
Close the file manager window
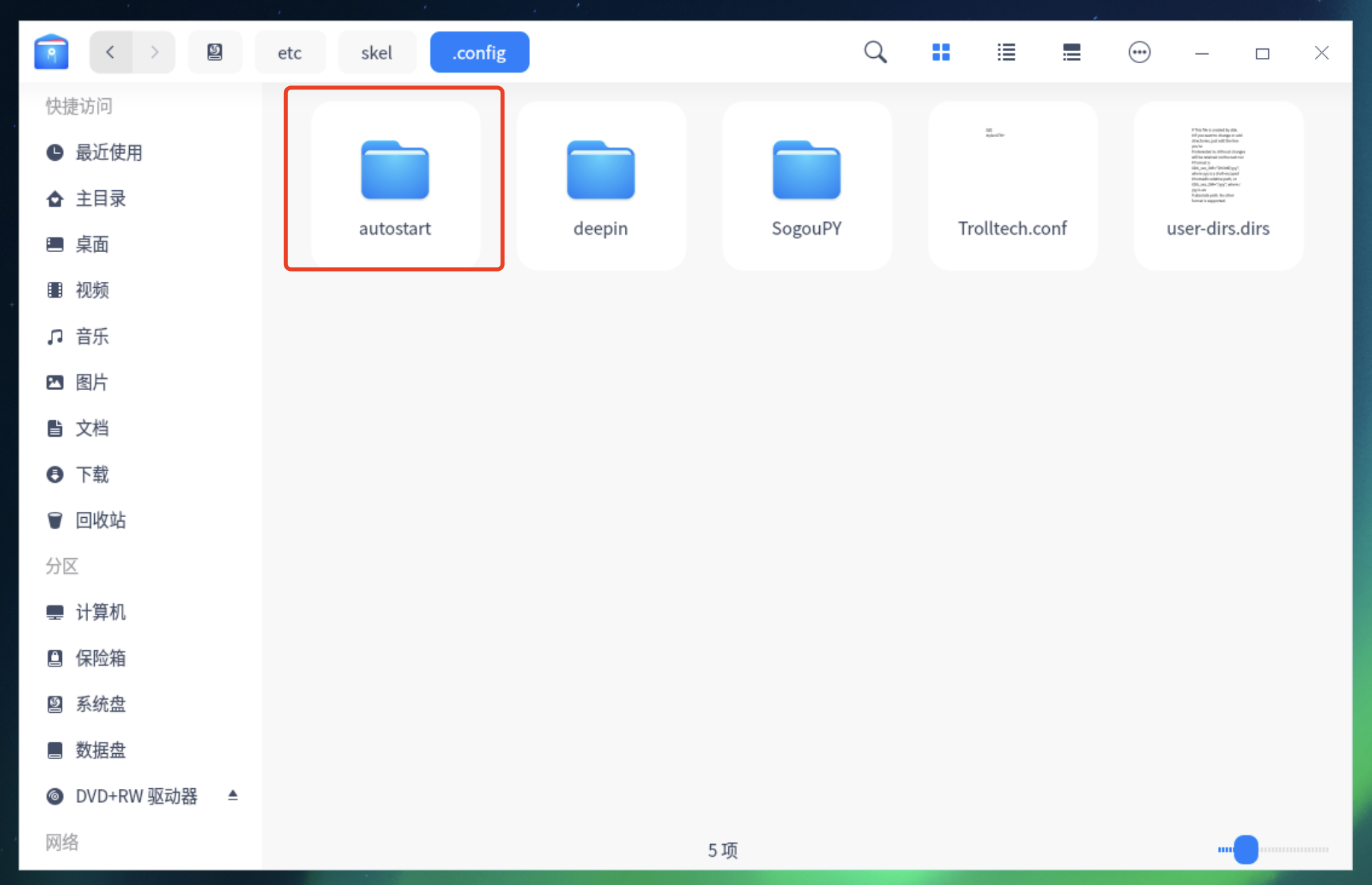[1322, 52]
